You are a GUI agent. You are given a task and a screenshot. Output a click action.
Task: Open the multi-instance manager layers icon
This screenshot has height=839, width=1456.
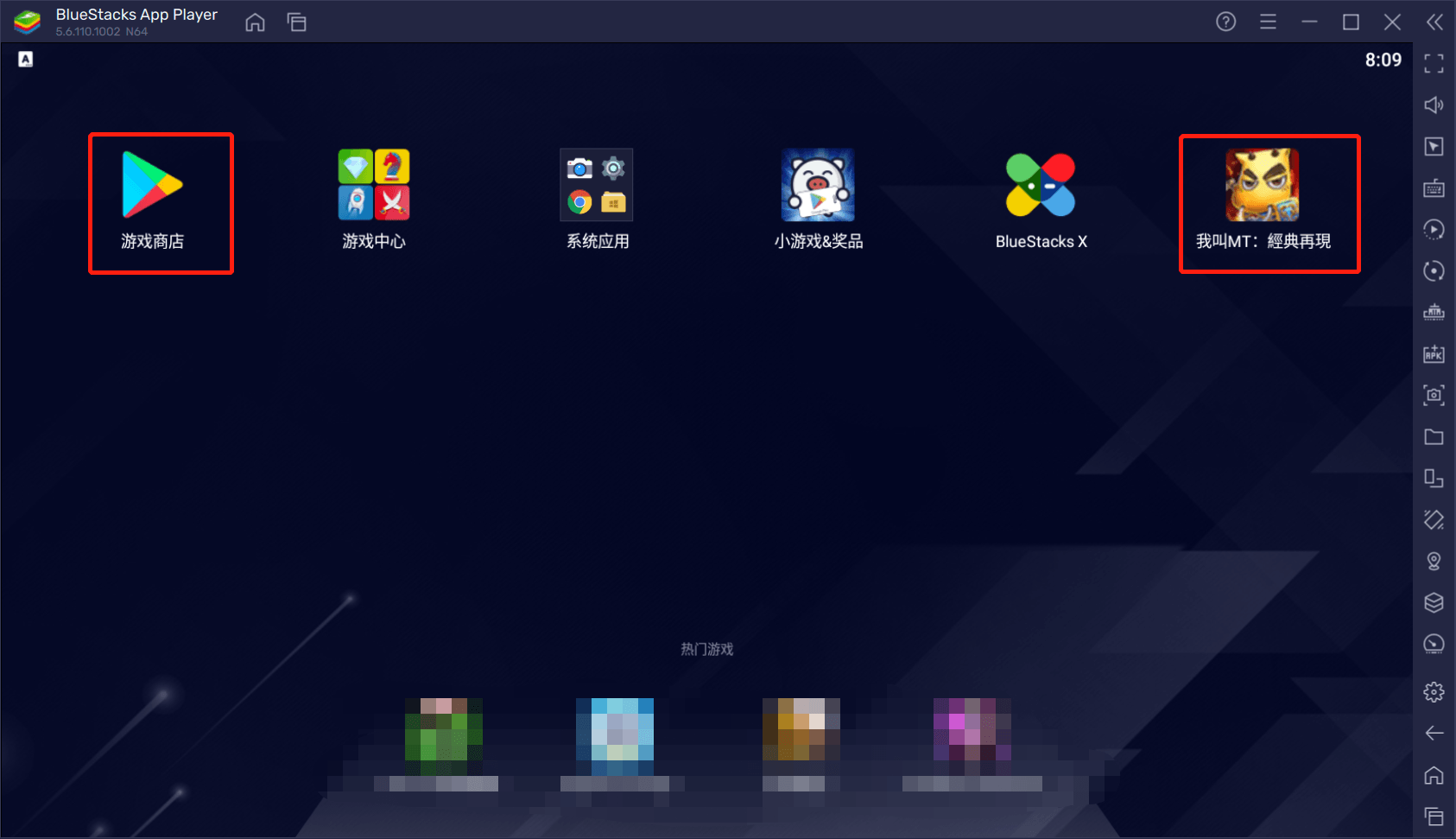point(1434,602)
